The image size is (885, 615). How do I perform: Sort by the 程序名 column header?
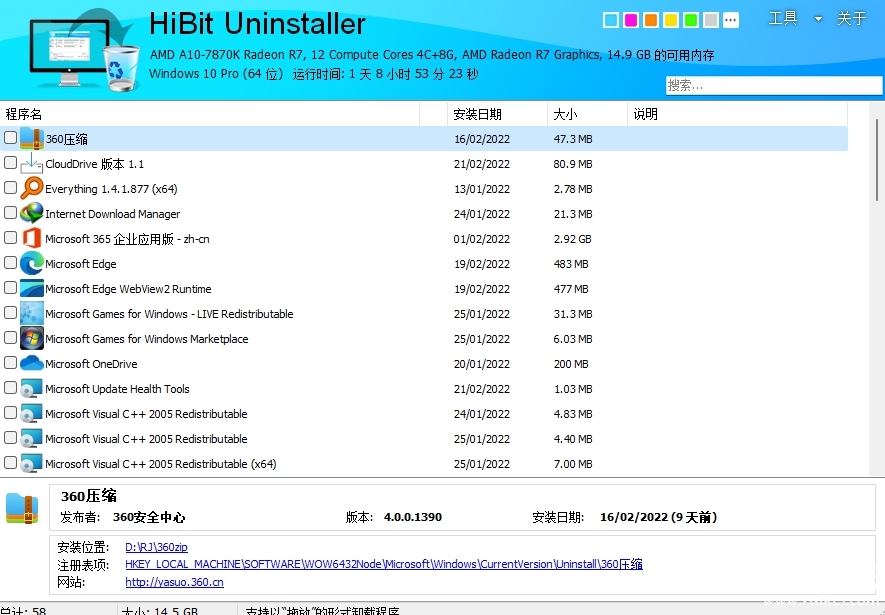coord(210,114)
